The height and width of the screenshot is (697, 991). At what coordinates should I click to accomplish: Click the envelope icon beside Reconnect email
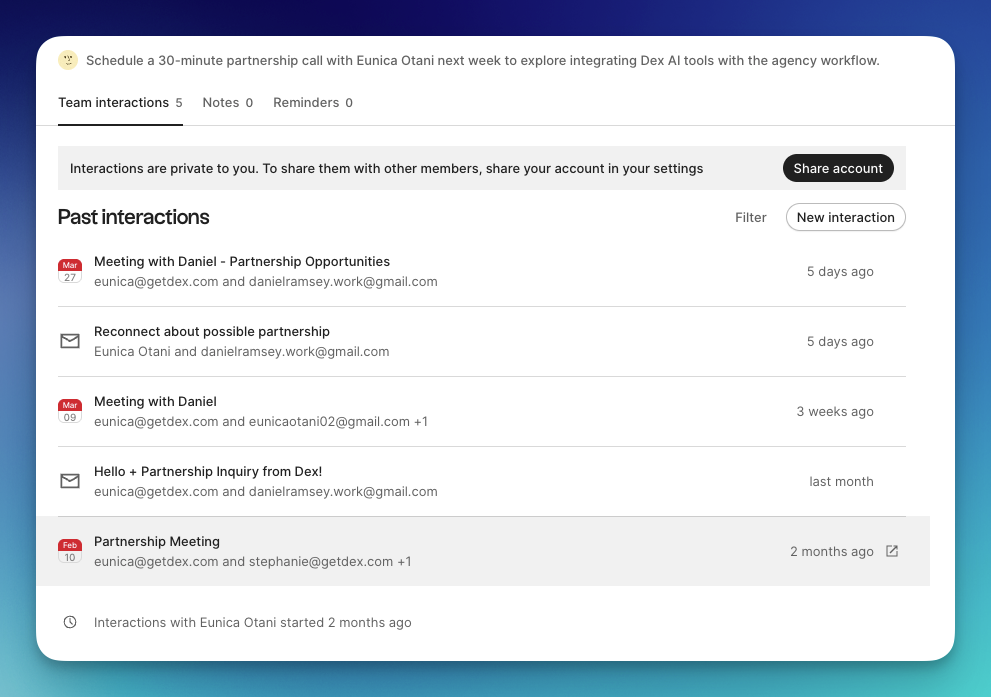coord(70,341)
